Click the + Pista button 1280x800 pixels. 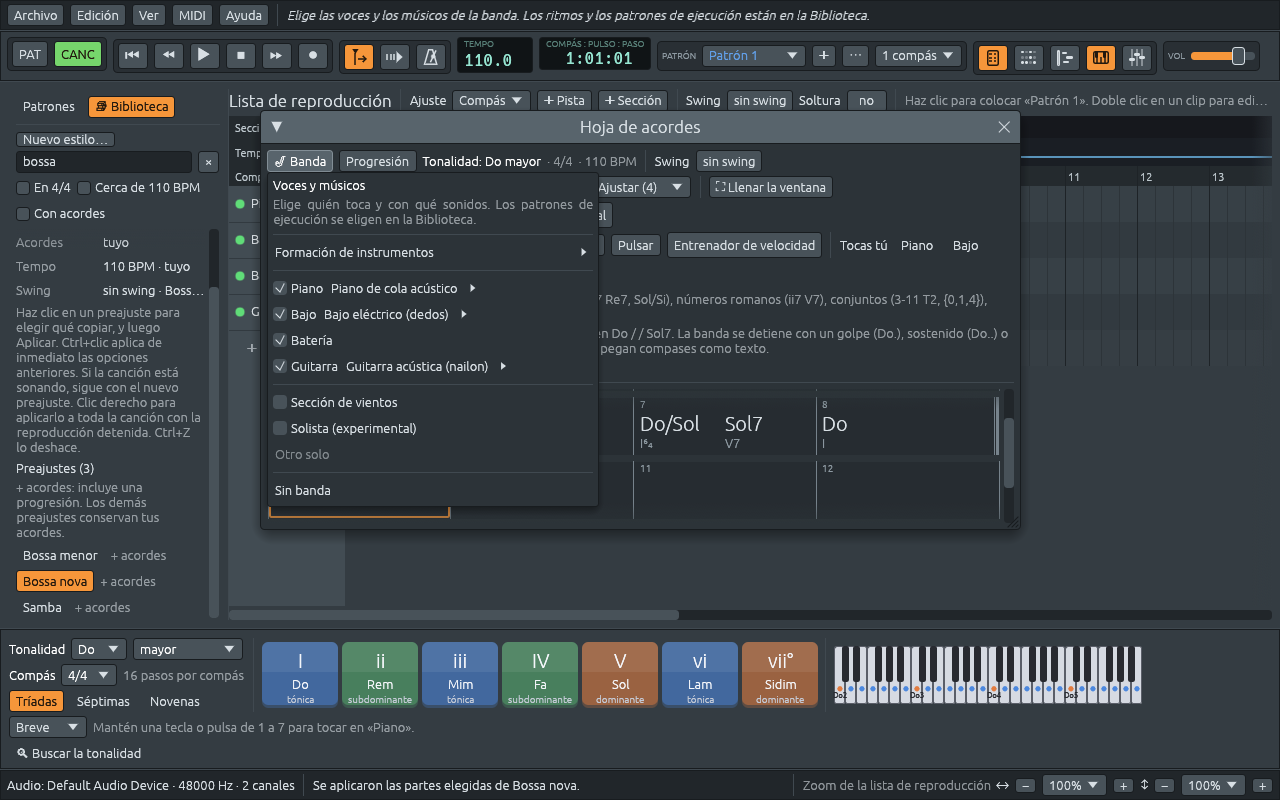click(564, 101)
